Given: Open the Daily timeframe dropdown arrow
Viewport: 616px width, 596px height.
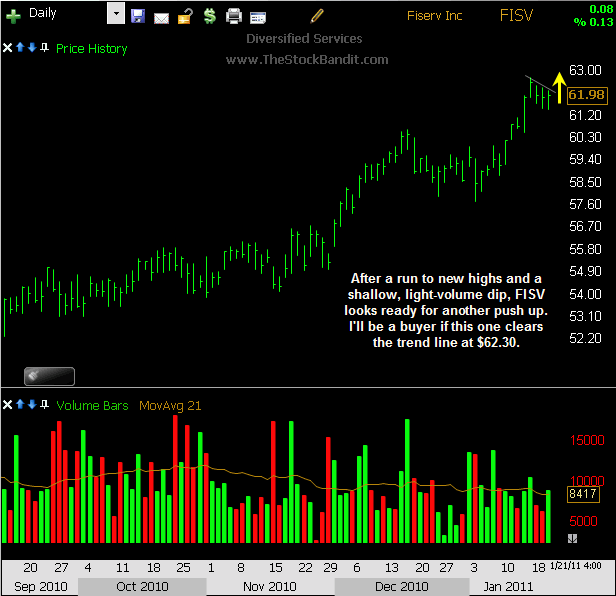Looking at the screenshot, I should [116, 13].
